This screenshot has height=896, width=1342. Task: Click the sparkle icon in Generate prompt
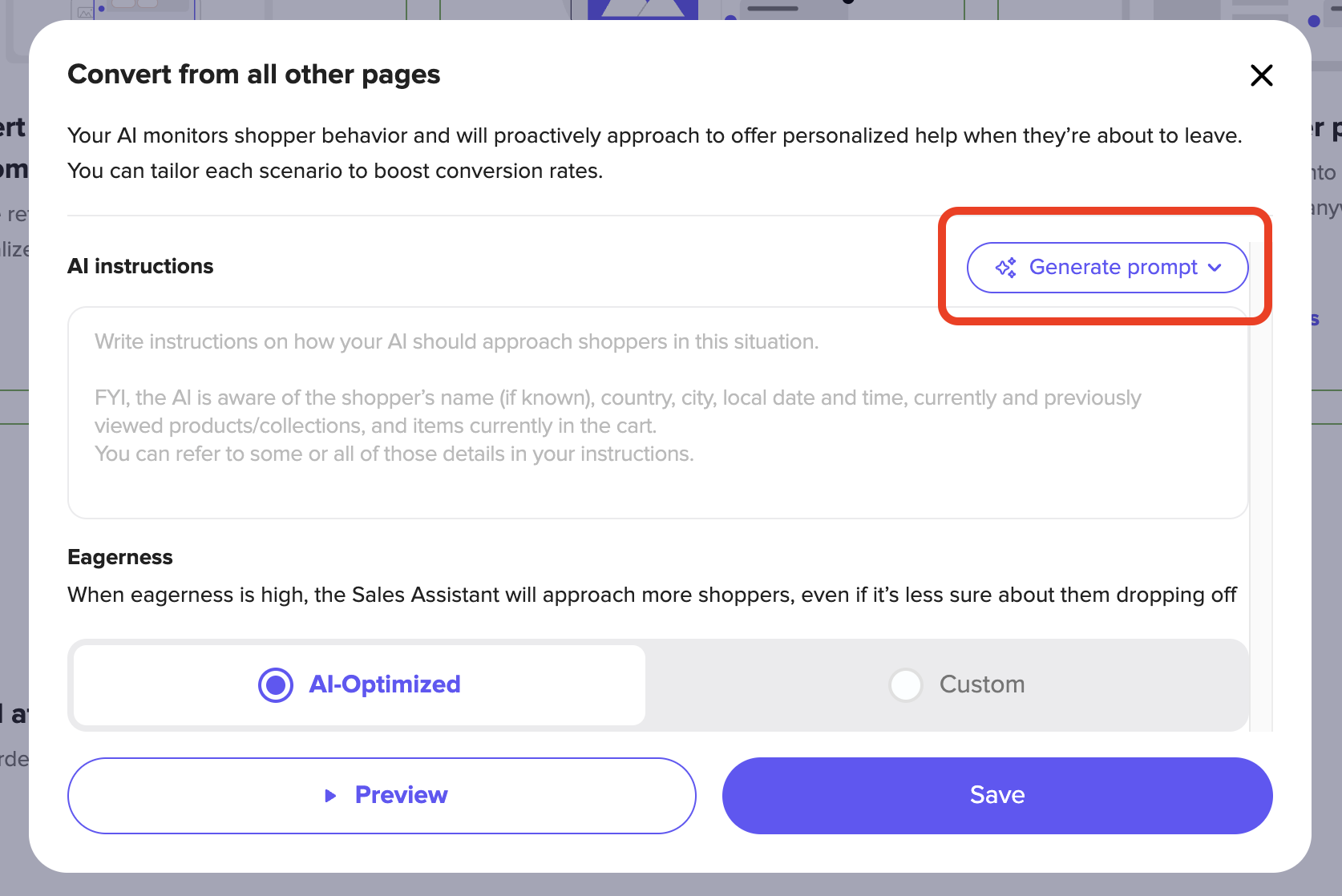click(x=1006, y=268)
